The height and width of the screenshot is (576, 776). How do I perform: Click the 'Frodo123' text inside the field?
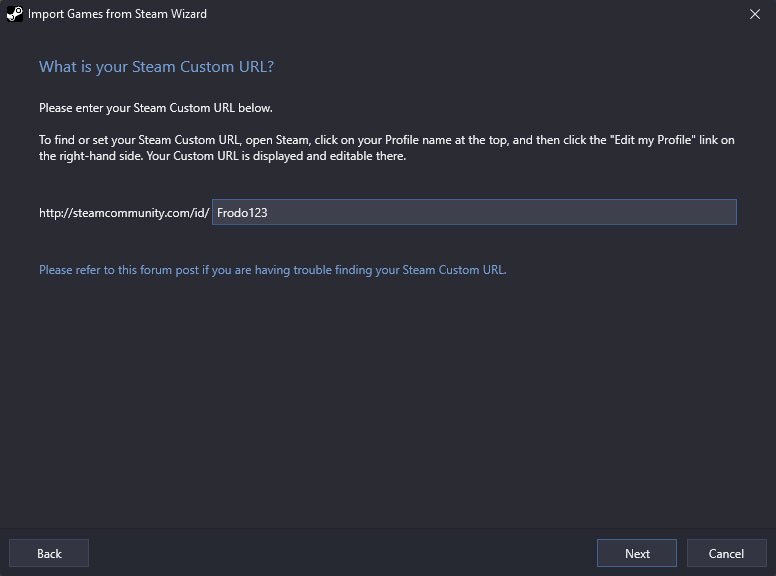(242, 213)
